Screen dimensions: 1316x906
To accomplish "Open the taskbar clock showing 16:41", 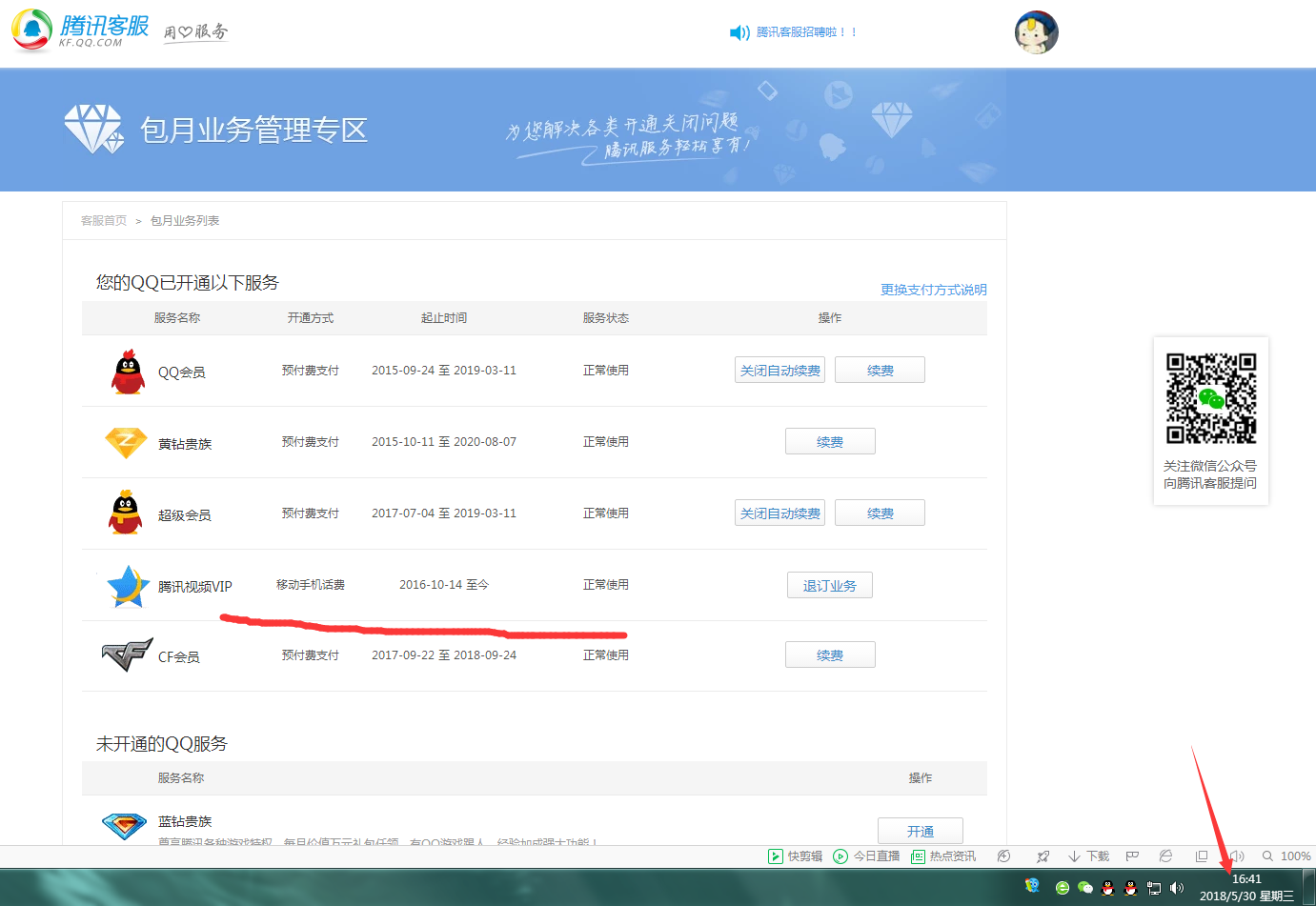I will coord(1246,888).
